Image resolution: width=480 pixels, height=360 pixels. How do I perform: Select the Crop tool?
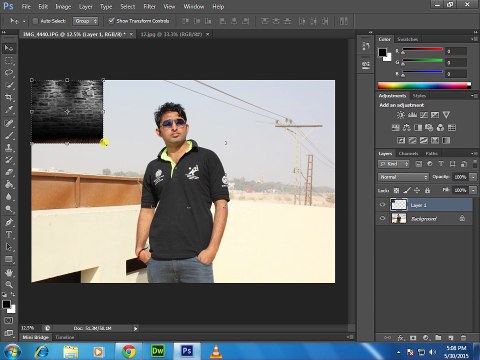[9, 97]
